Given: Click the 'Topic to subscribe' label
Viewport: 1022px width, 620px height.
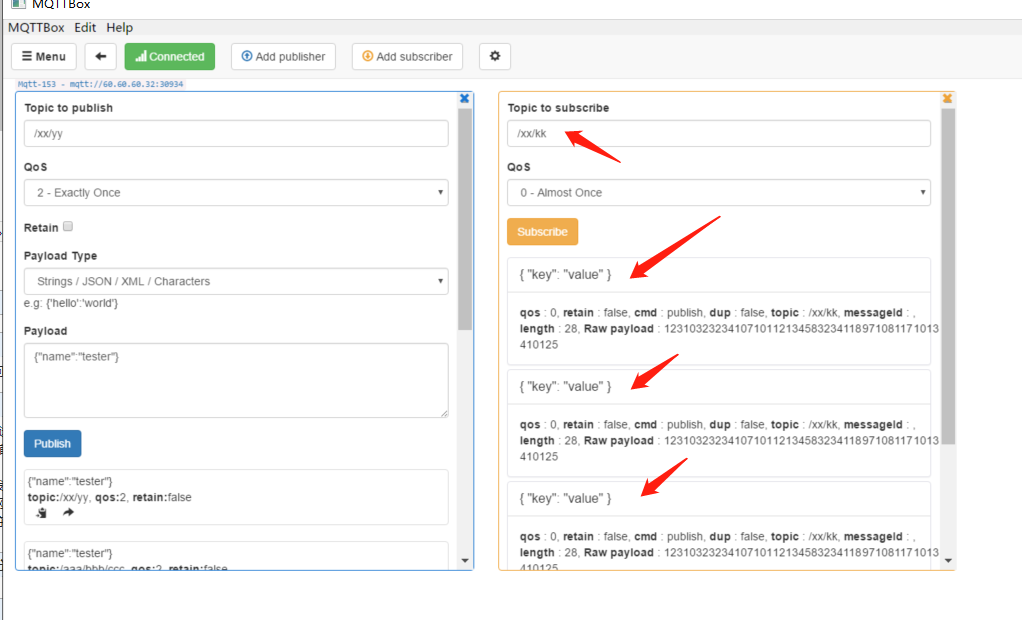Looking at the screenshot, I should [559, 108].
